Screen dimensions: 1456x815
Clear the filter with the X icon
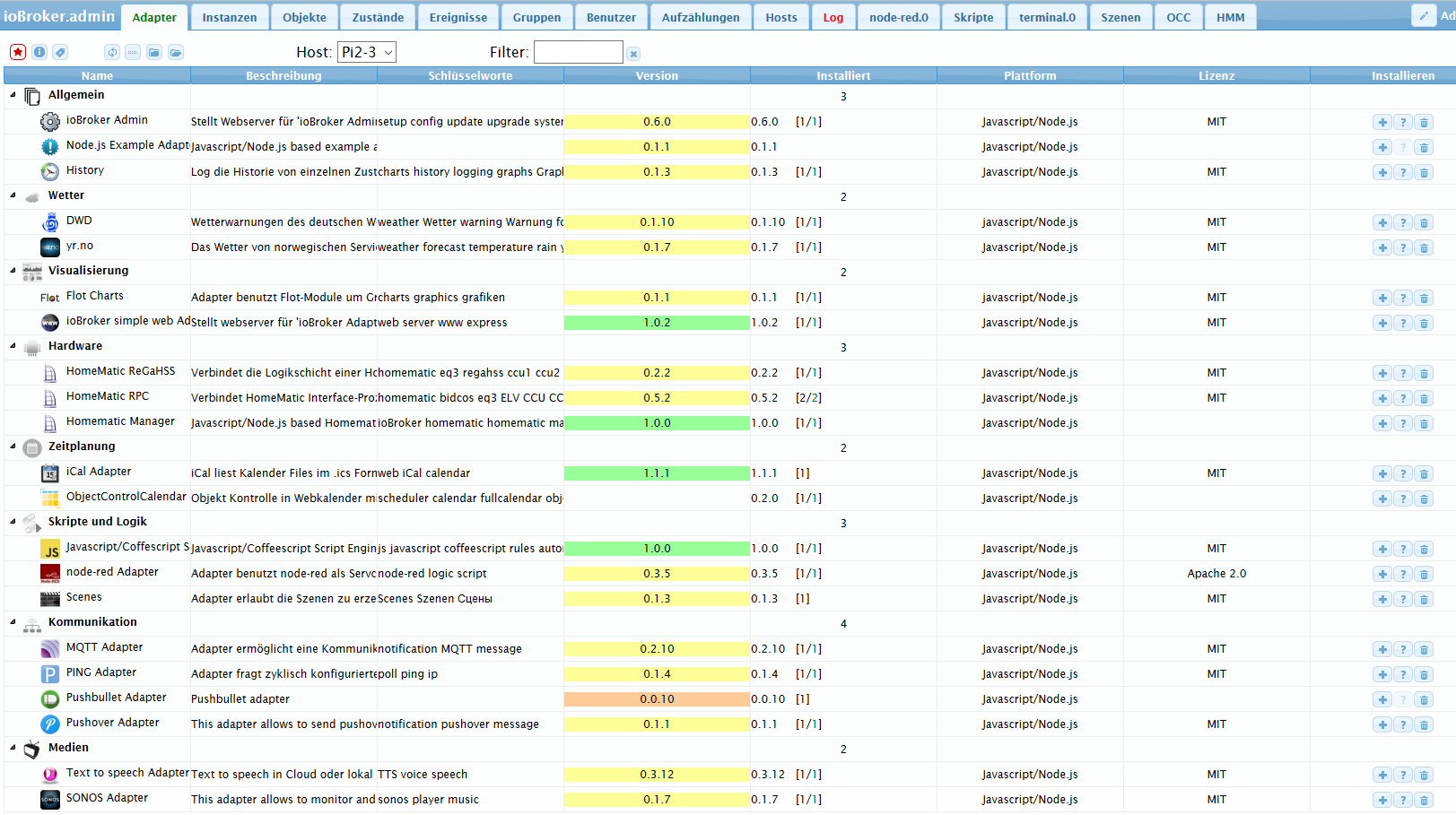(633, 54)
